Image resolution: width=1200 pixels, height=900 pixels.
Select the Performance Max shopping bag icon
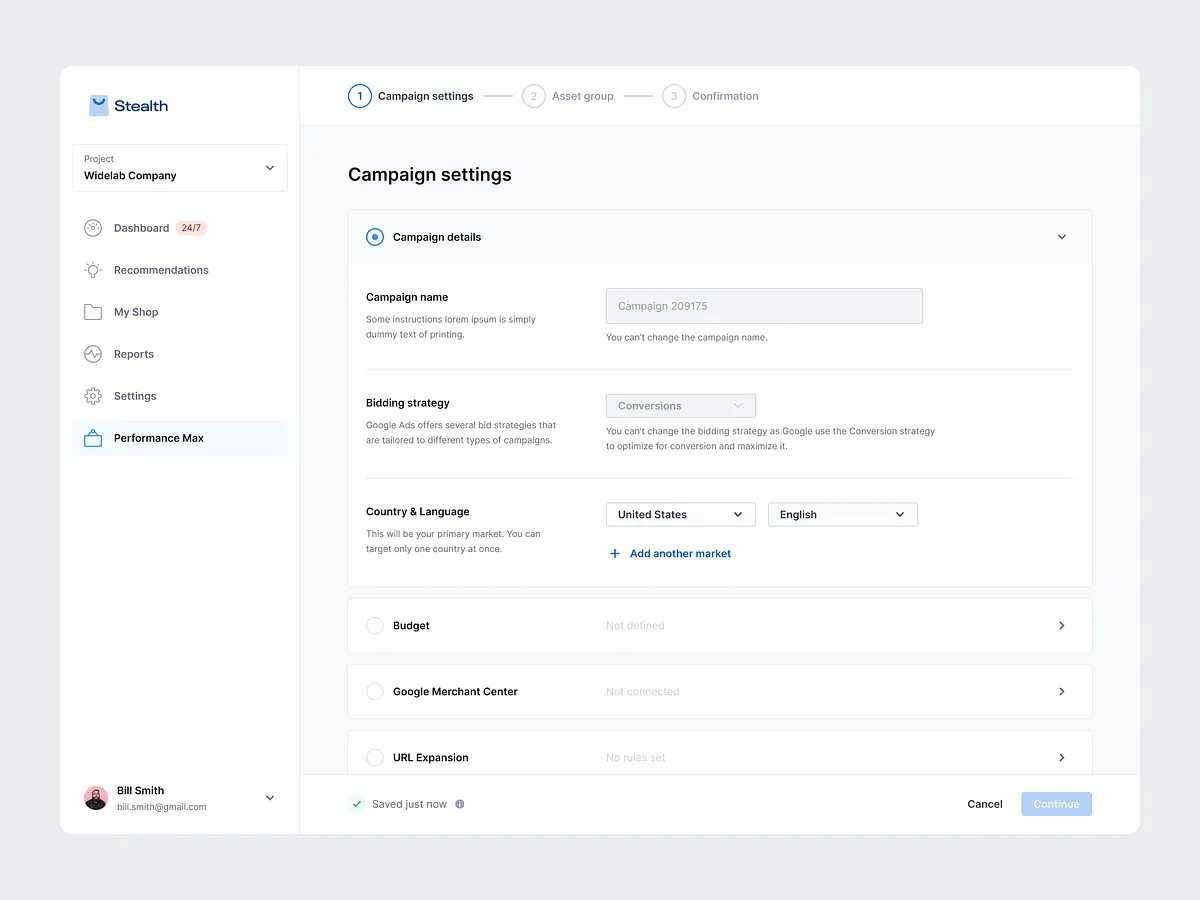[92, 437]
